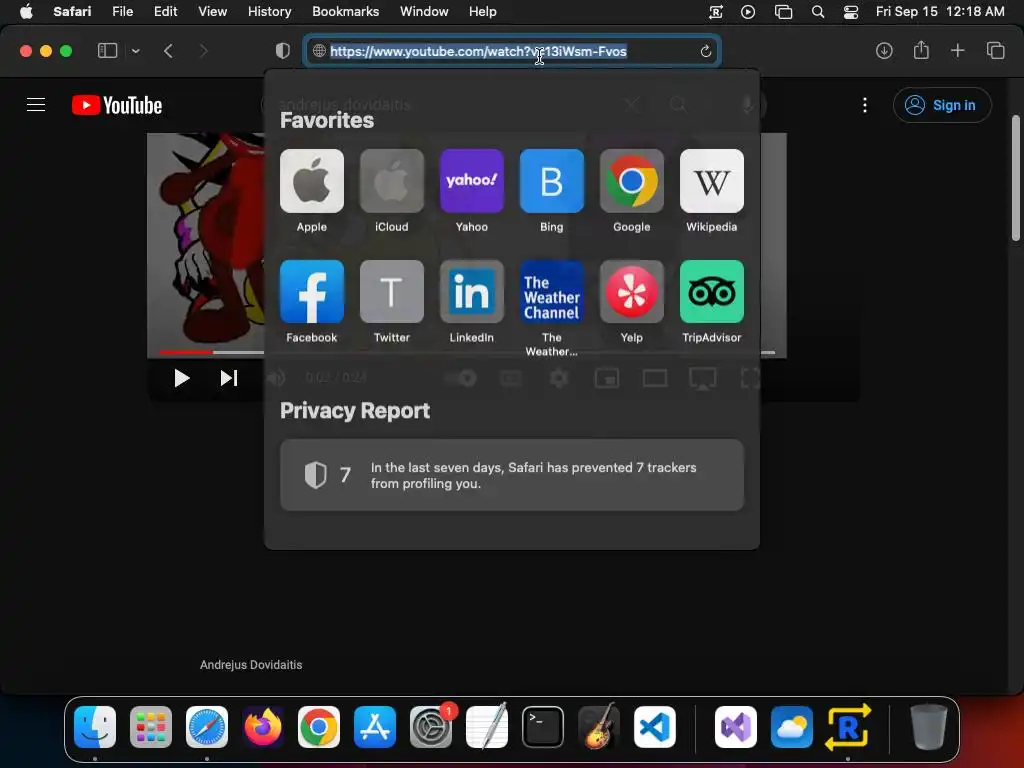Open the Safari menu
Screen dimensions: 1024x768
tap(72, 12)
